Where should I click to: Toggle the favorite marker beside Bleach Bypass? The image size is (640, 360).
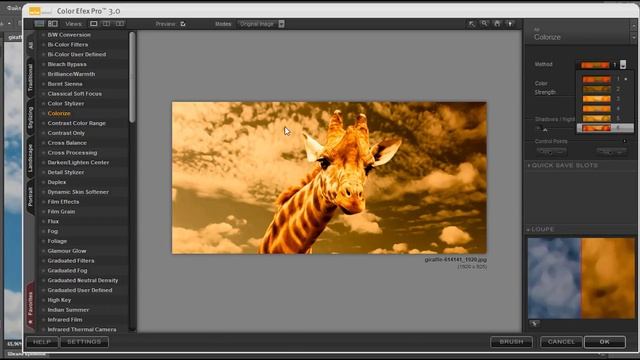43,64
